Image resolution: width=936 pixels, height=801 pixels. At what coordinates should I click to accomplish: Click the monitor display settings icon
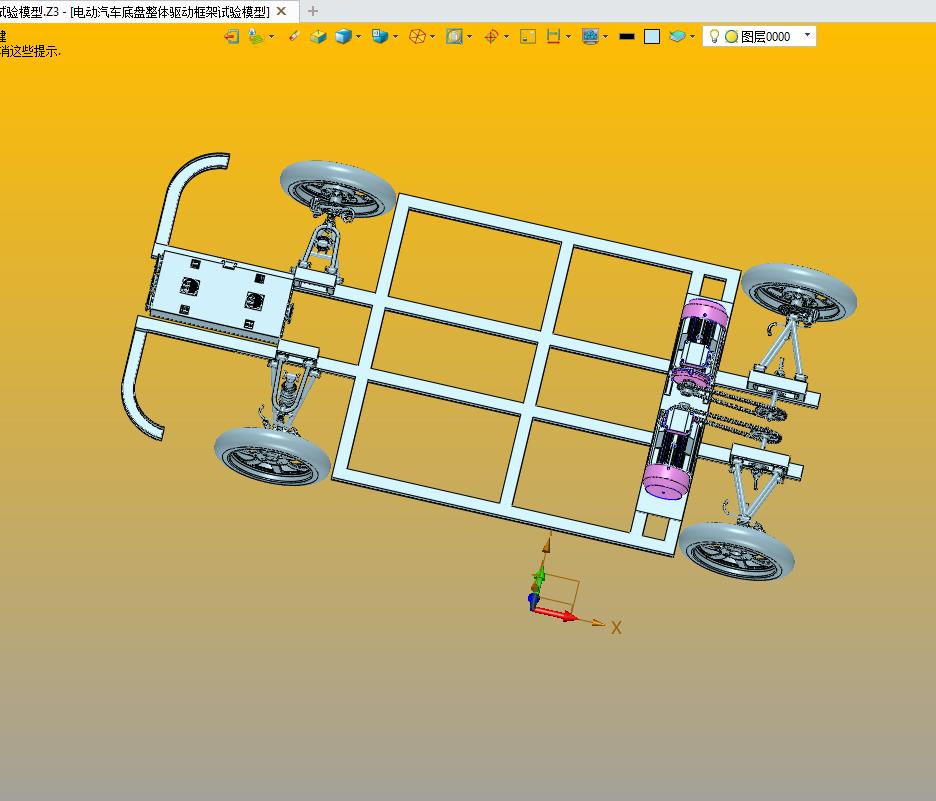point(590,36)
